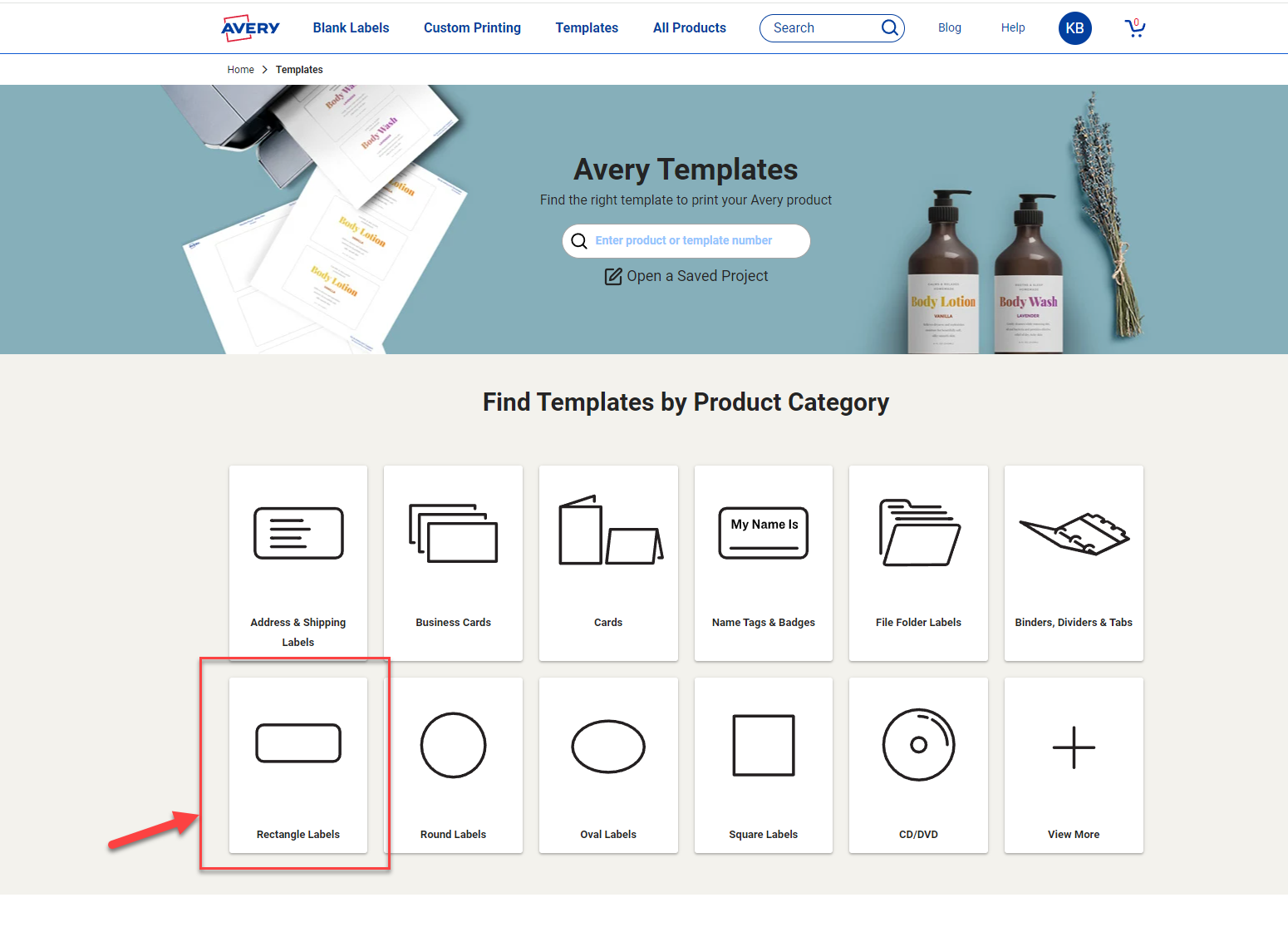Click the Square Labels caption

[764, 835]
